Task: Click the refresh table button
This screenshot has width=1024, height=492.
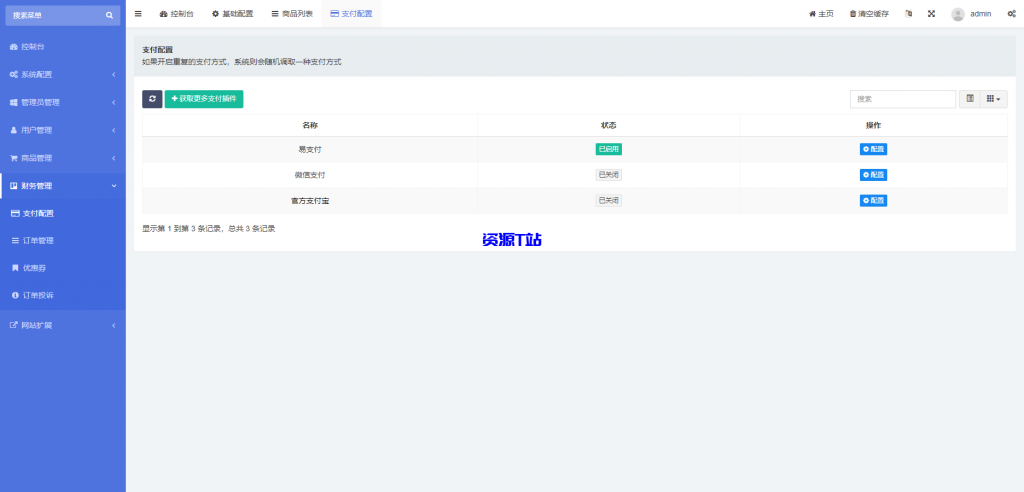Action: [152, 99]
